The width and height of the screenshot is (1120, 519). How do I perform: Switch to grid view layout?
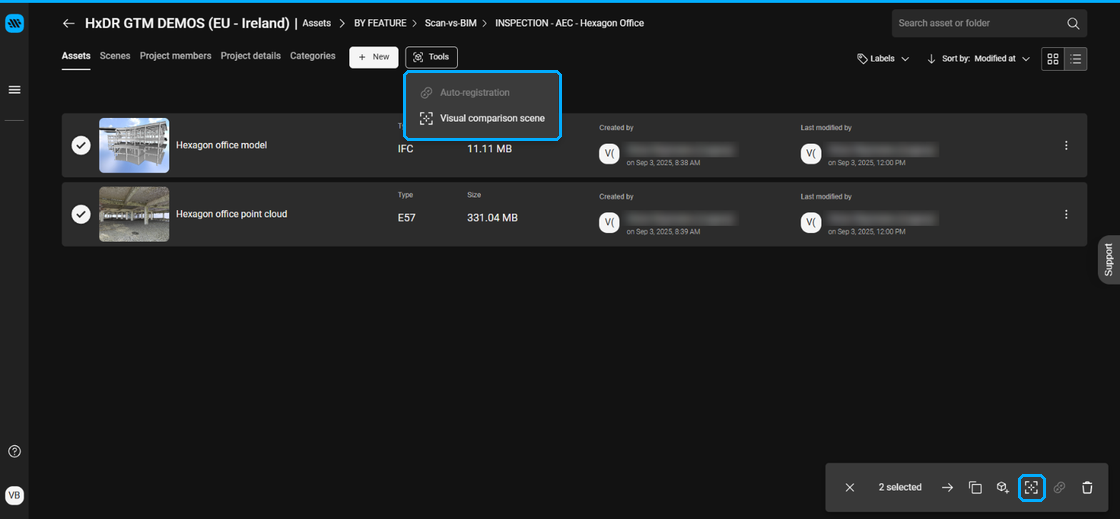point(1053,59)
